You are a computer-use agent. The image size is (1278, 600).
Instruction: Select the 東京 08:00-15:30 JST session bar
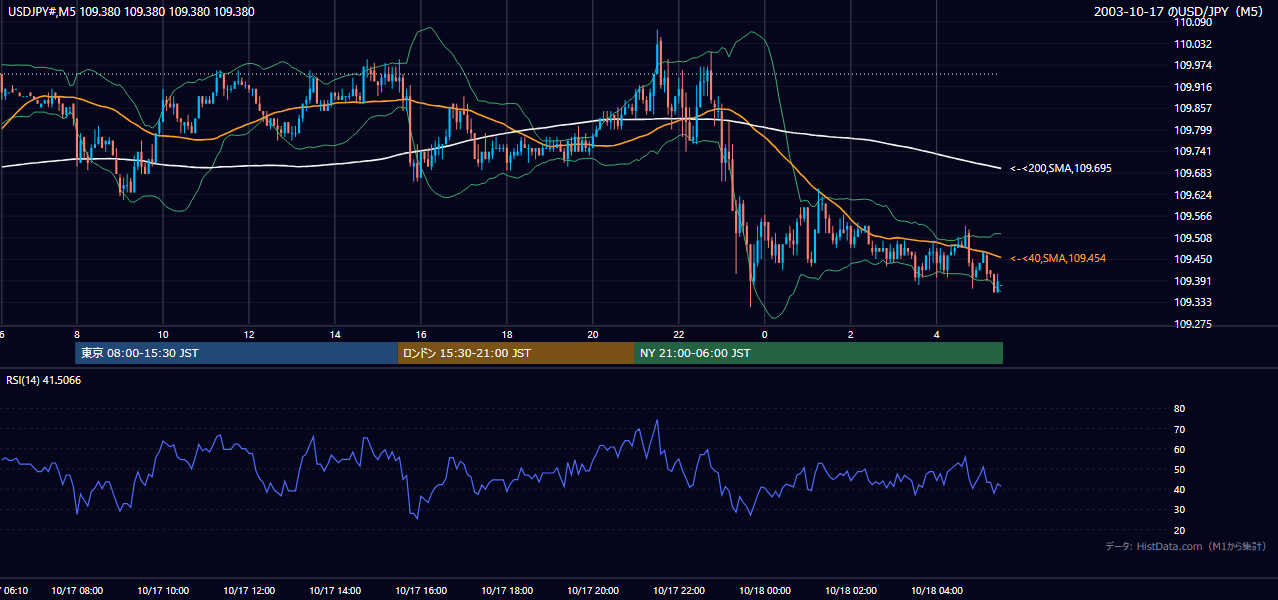point(236,353)
